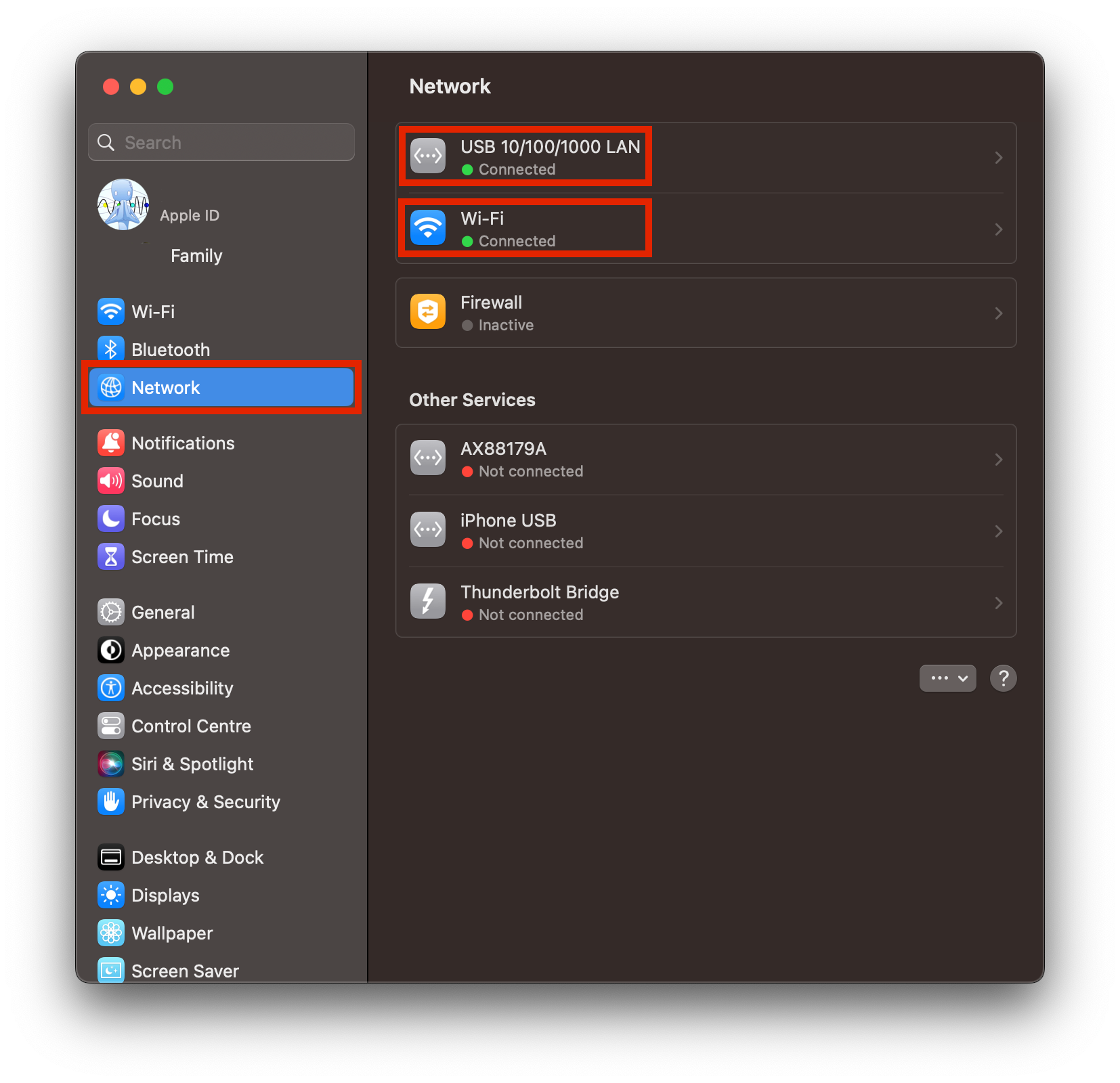This screenshot has height=1083, width=1120.
Task: Click the Siri & Spotlight icon
Action: click(111, 764)
